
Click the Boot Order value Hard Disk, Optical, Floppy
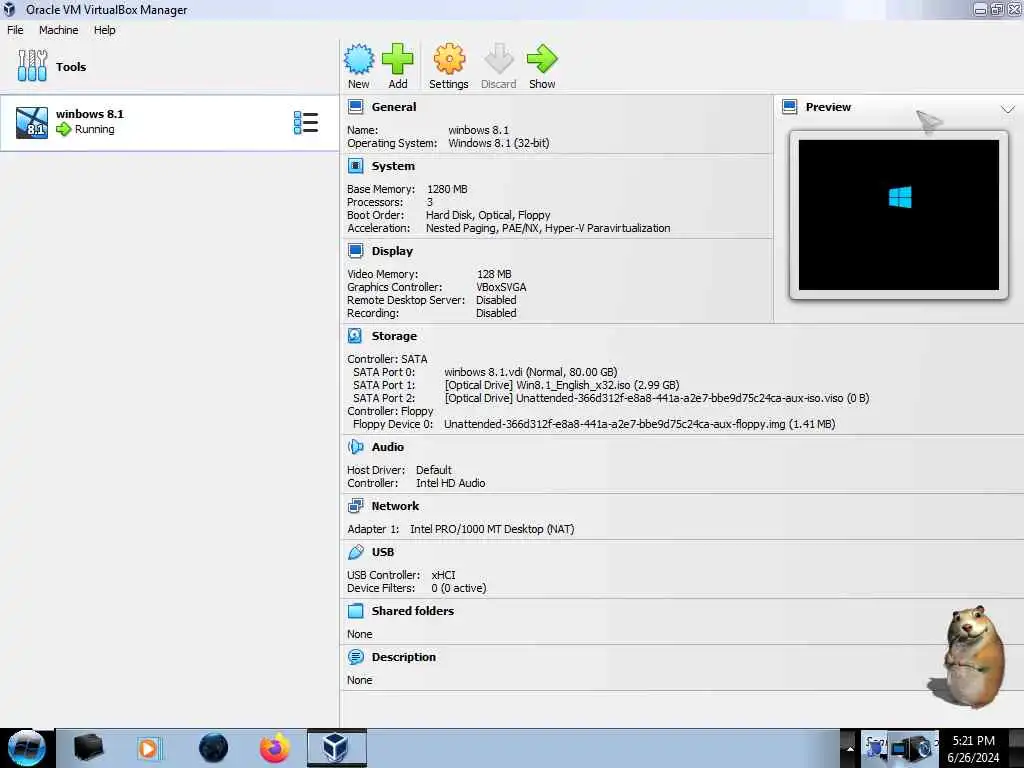pos(488,215)
